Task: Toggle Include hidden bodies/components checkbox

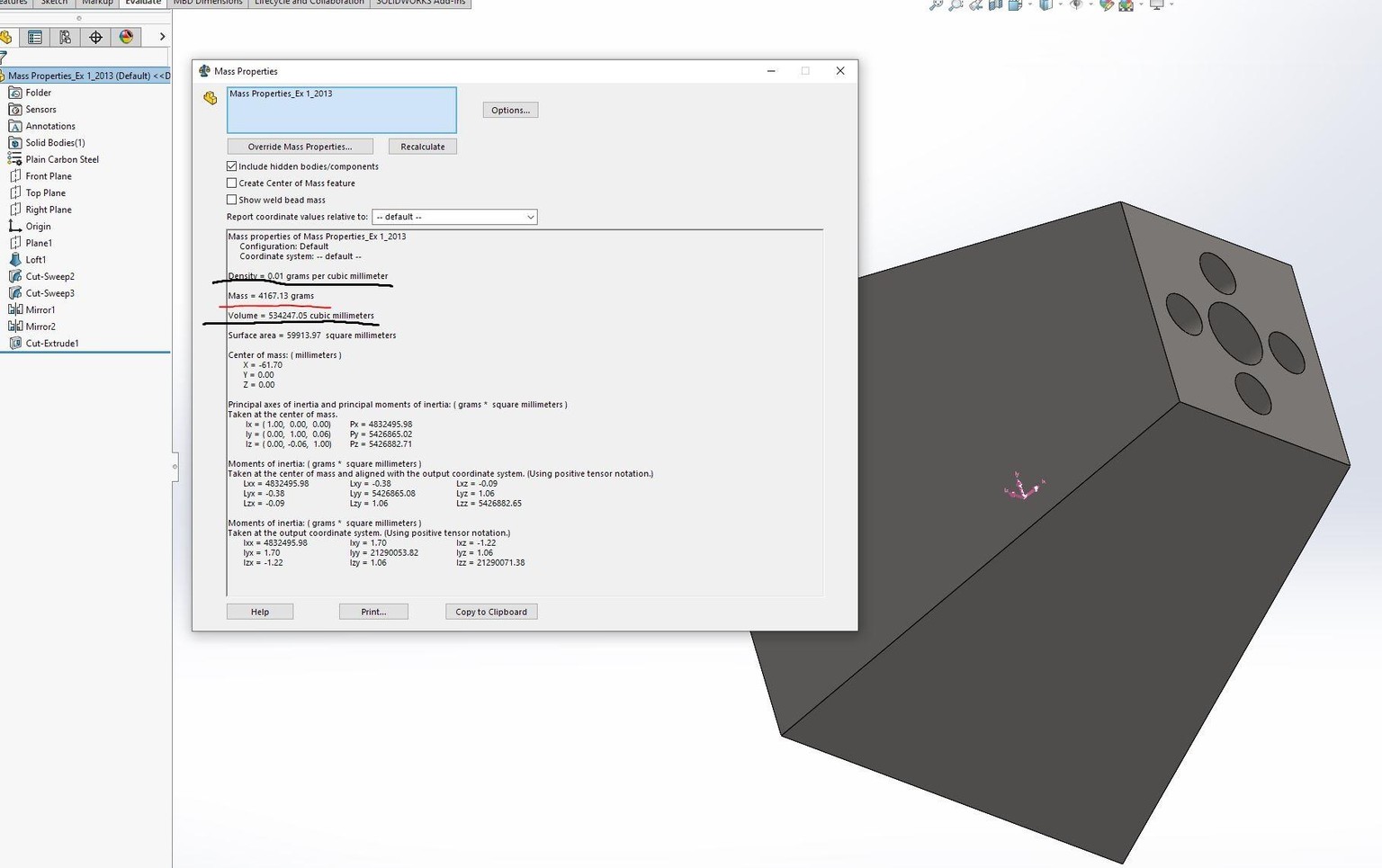Action: 232,166
